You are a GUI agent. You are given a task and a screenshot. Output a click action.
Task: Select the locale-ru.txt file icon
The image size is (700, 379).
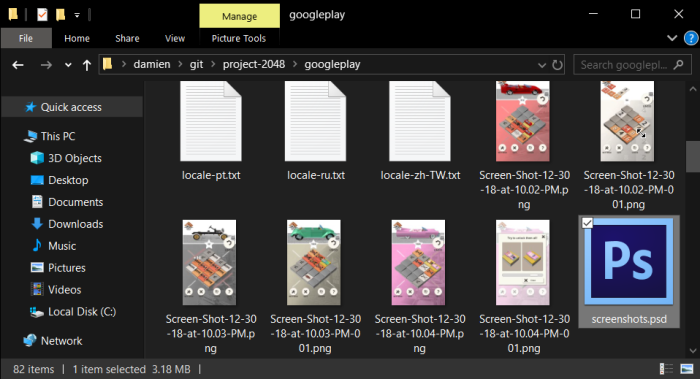tap(315, 121)
